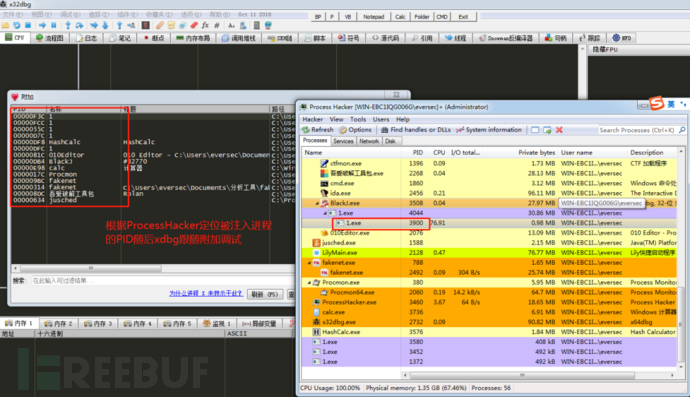
Task: Select the 1.exe PID 3900 process row
Action: coord(489,223)
